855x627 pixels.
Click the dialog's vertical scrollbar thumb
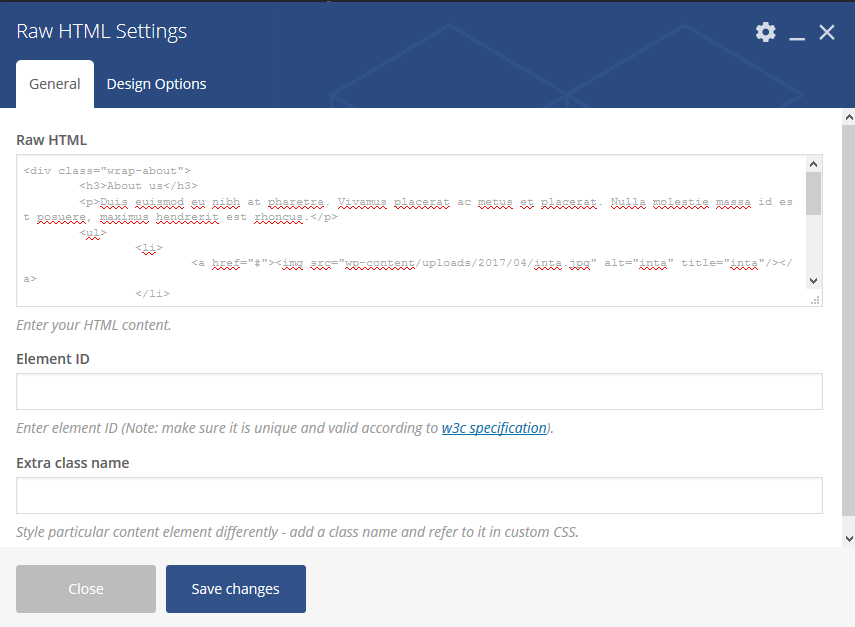pos(848,321)
